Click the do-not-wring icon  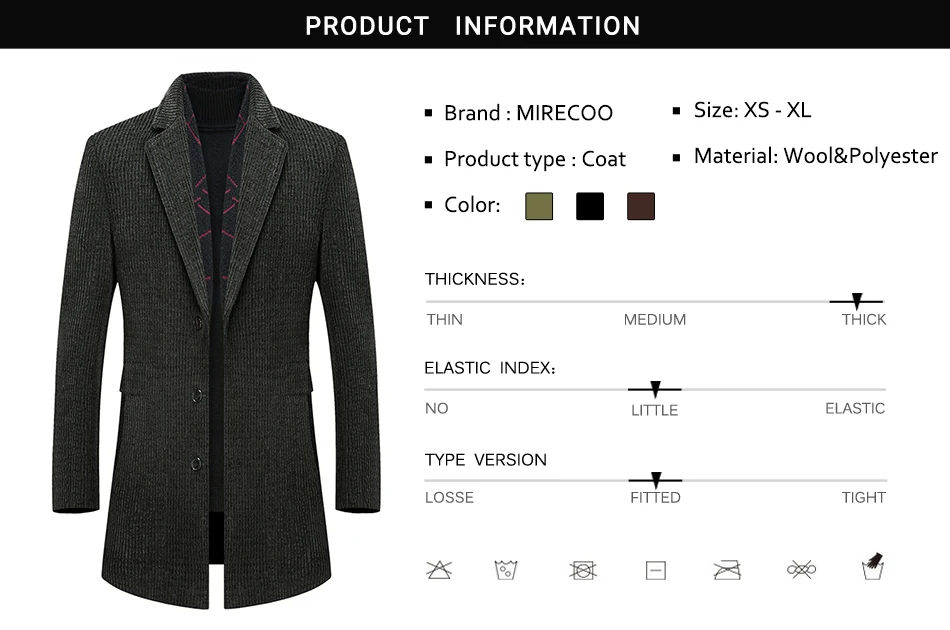coord(802,570)
